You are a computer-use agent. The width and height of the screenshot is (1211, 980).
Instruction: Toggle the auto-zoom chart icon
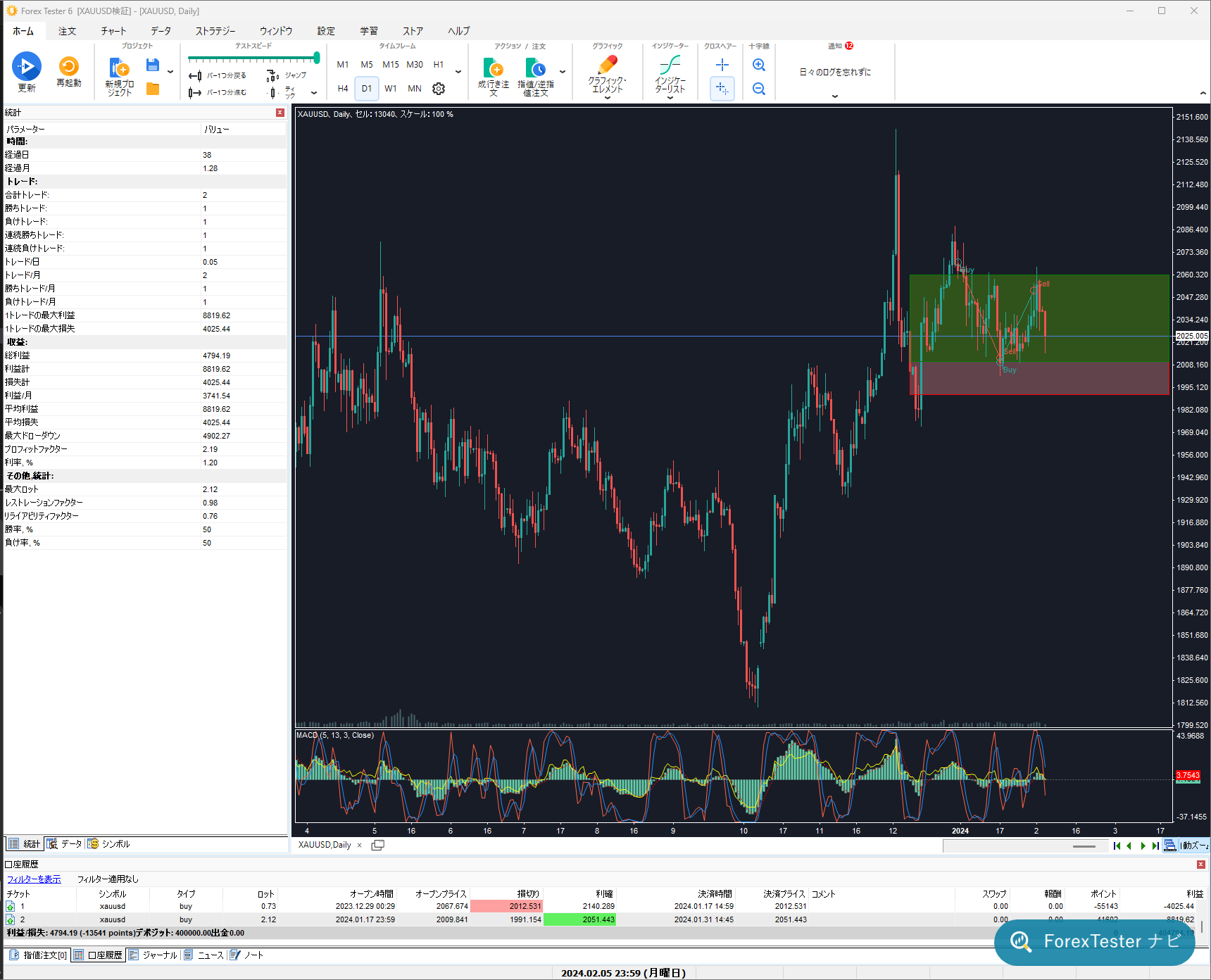tap(1170, 846)
